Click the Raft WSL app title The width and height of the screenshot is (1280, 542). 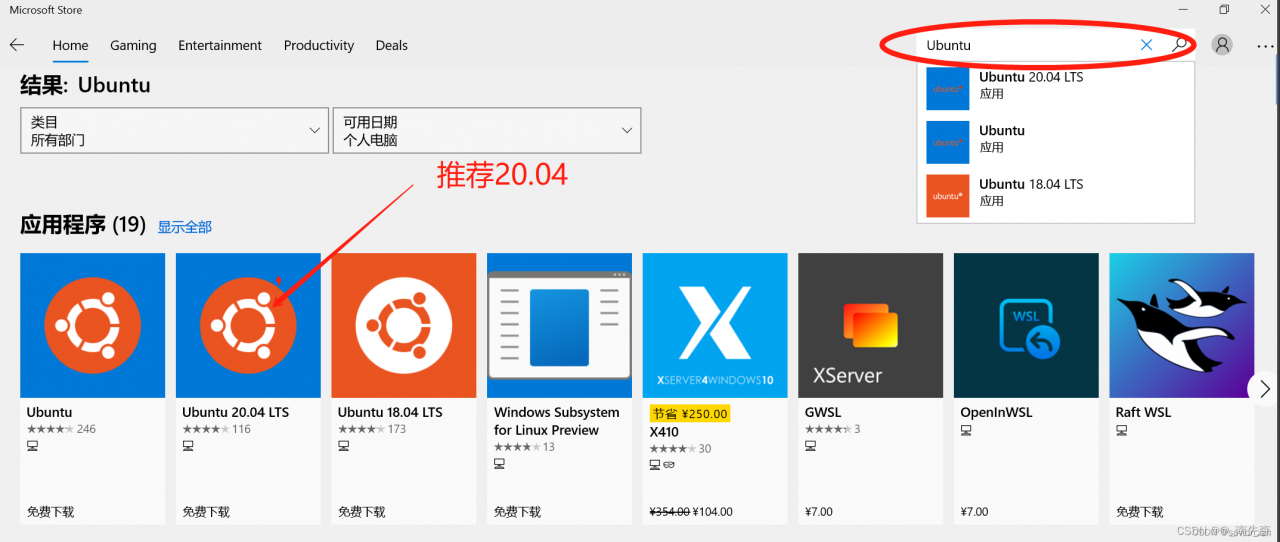[1143, 412]
